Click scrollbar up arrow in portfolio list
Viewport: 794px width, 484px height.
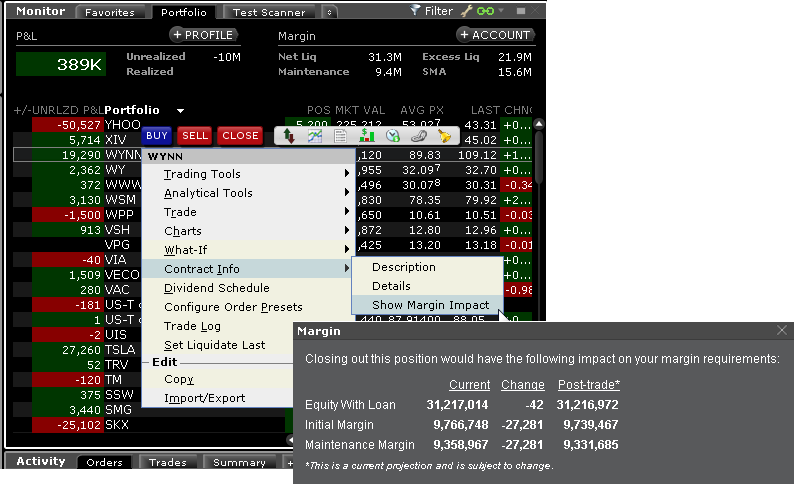point(539,124)
